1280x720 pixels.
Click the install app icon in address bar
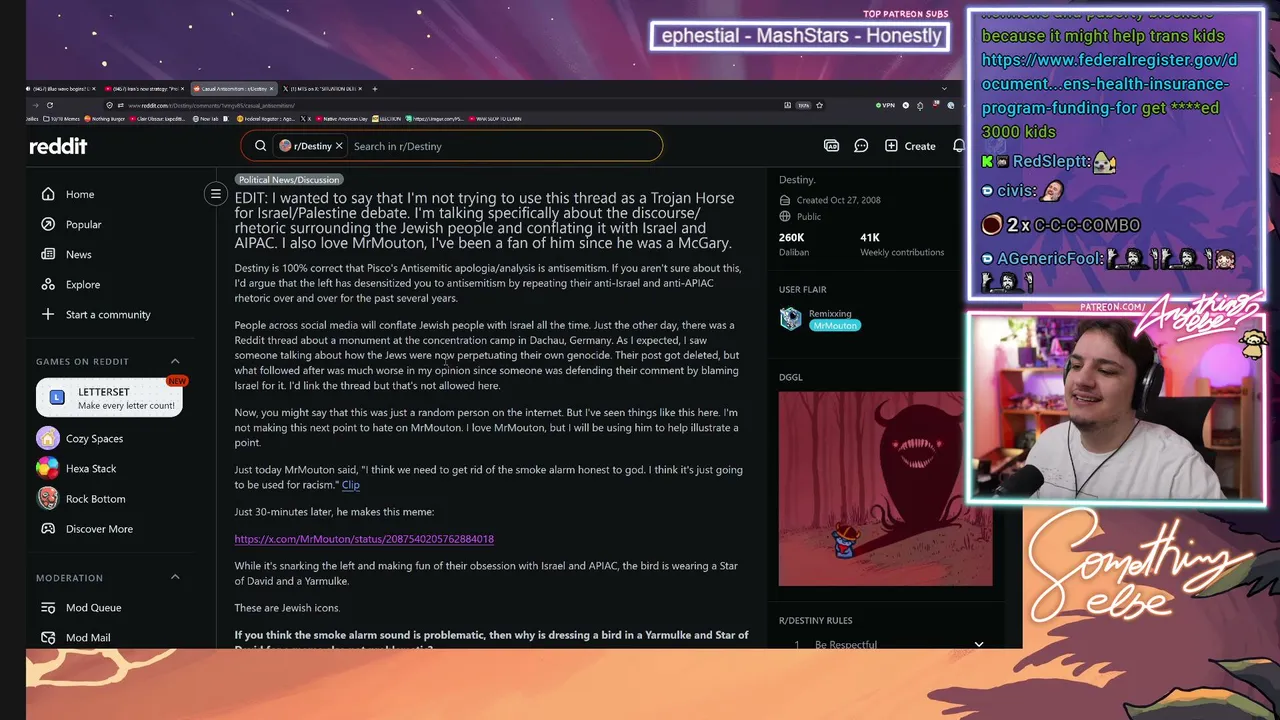(x=789, y=105)
